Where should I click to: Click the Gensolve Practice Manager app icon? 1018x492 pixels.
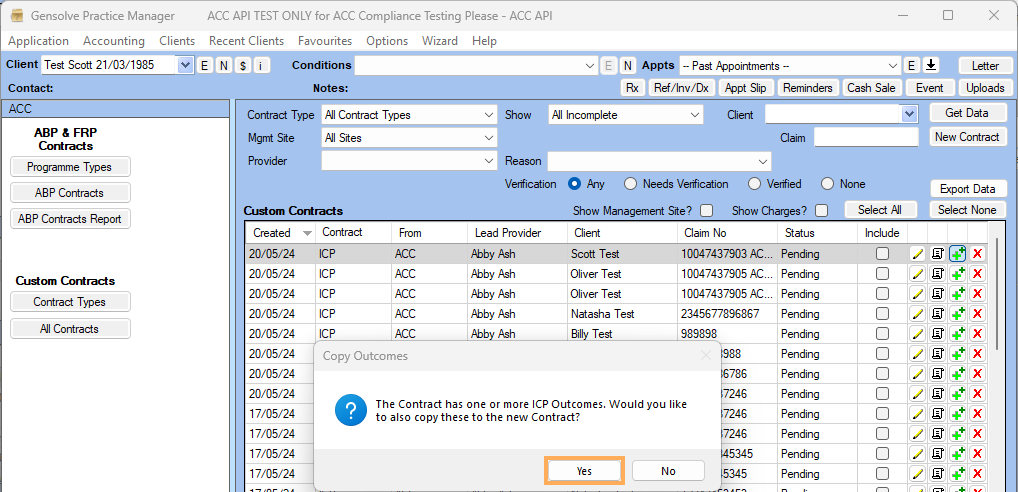pyautogui.click(x=18, y=16)
